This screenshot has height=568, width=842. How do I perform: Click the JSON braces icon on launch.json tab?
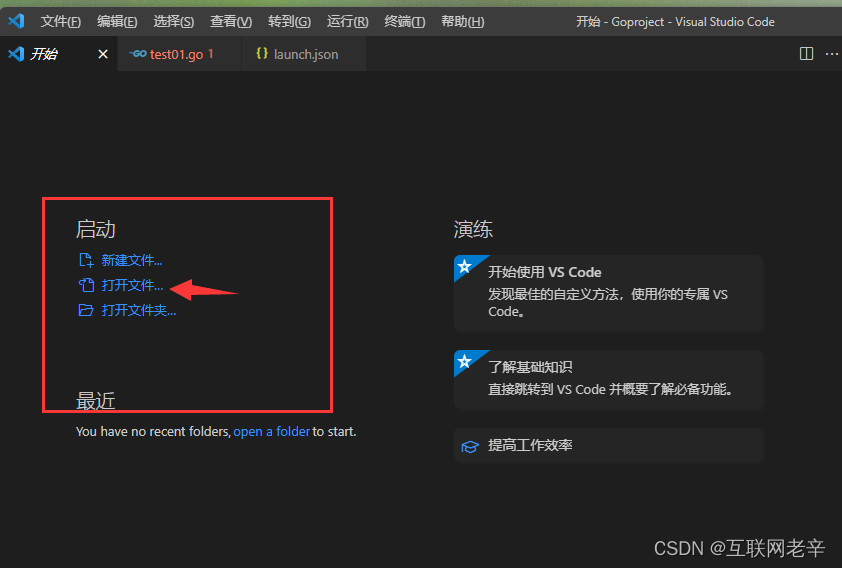click(262, 53)
